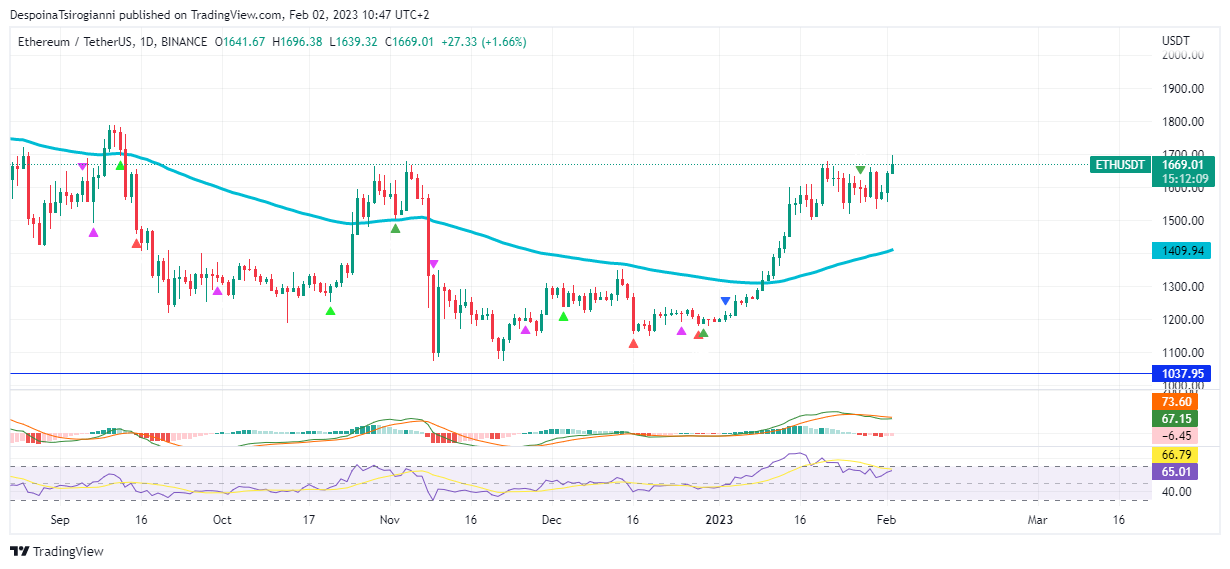1230x569 pixels.
Task: Click the purple down-triangle on the November drop
Action: pyautogui.click(x=433, y=264)
